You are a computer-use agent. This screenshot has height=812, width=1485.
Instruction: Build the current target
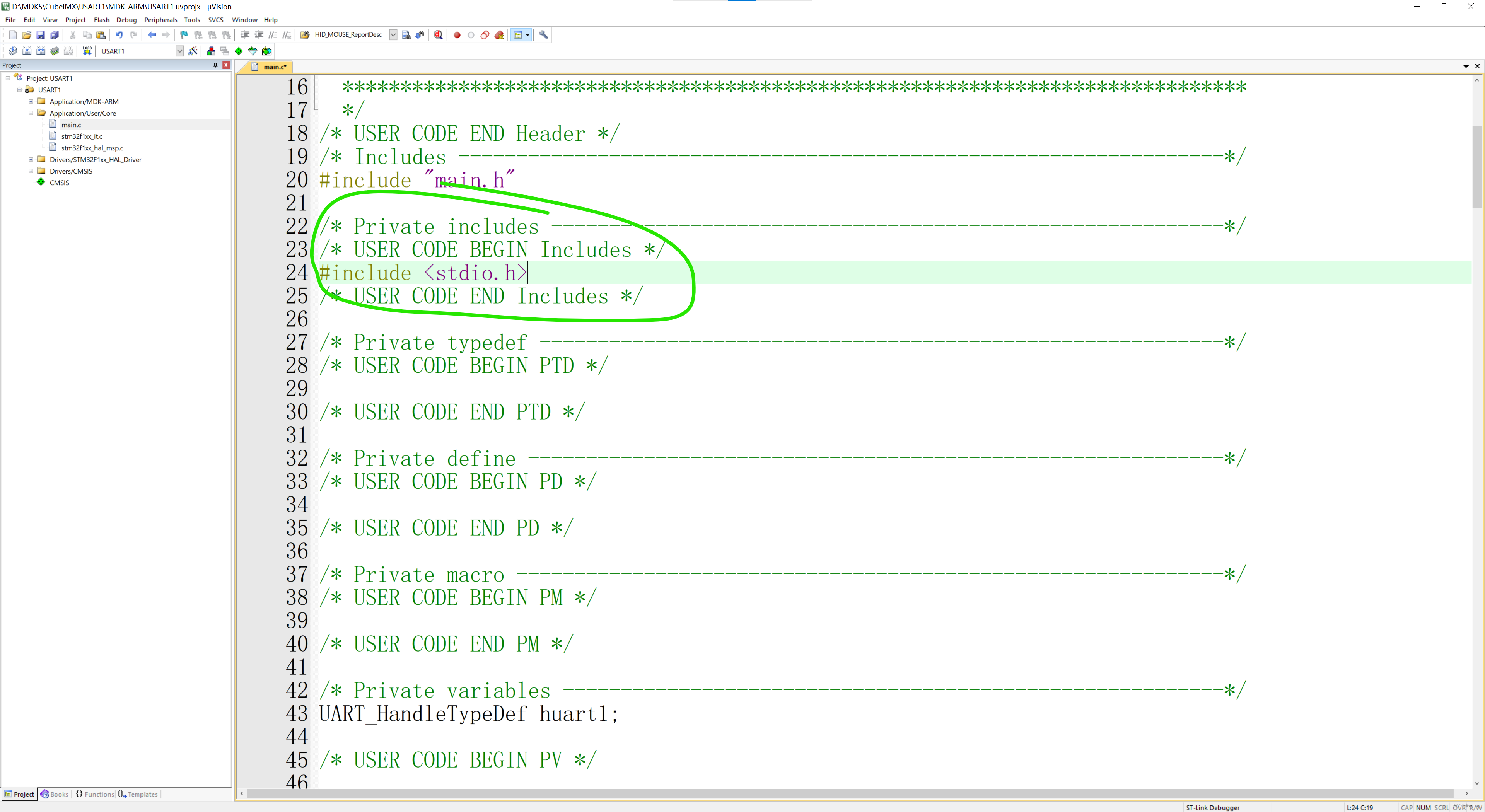[x=27, y=51]
